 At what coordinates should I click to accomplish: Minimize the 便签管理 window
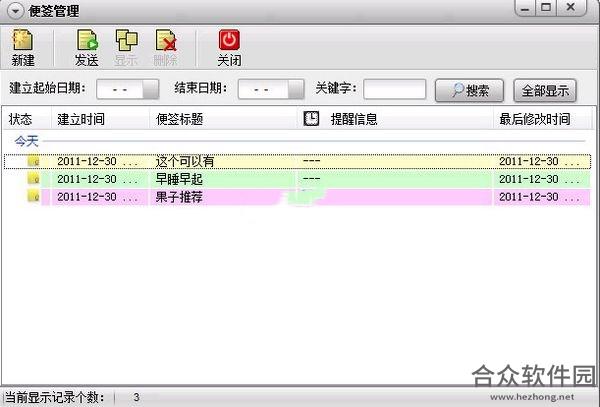coord(525,8)
